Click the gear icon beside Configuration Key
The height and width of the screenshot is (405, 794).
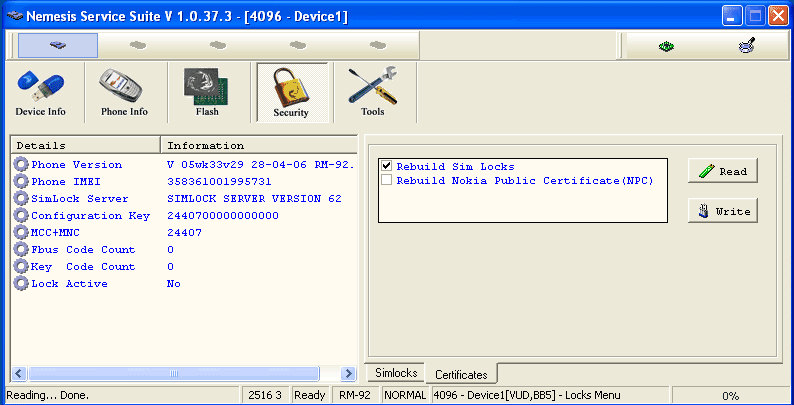(x=21, y=216)
